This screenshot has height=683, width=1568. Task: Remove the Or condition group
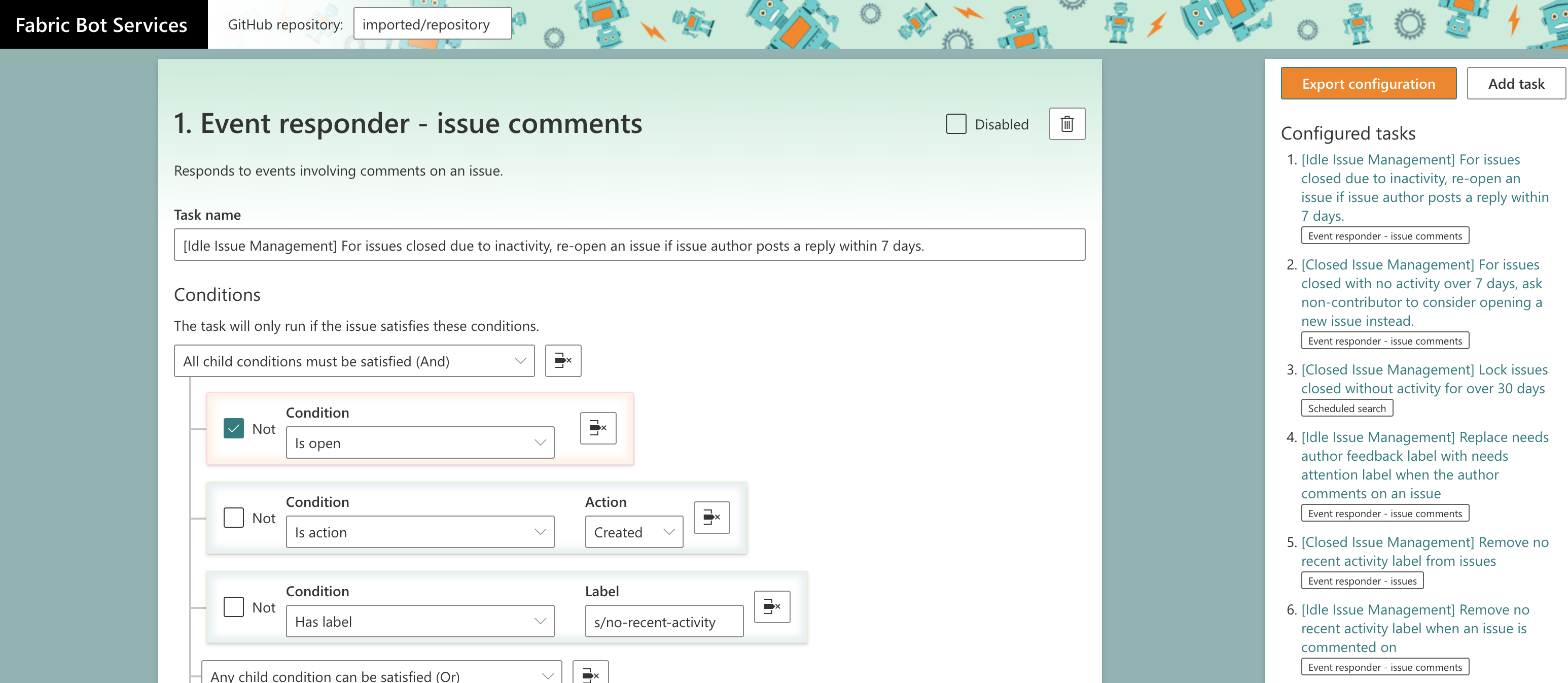(x=590, y=674)
